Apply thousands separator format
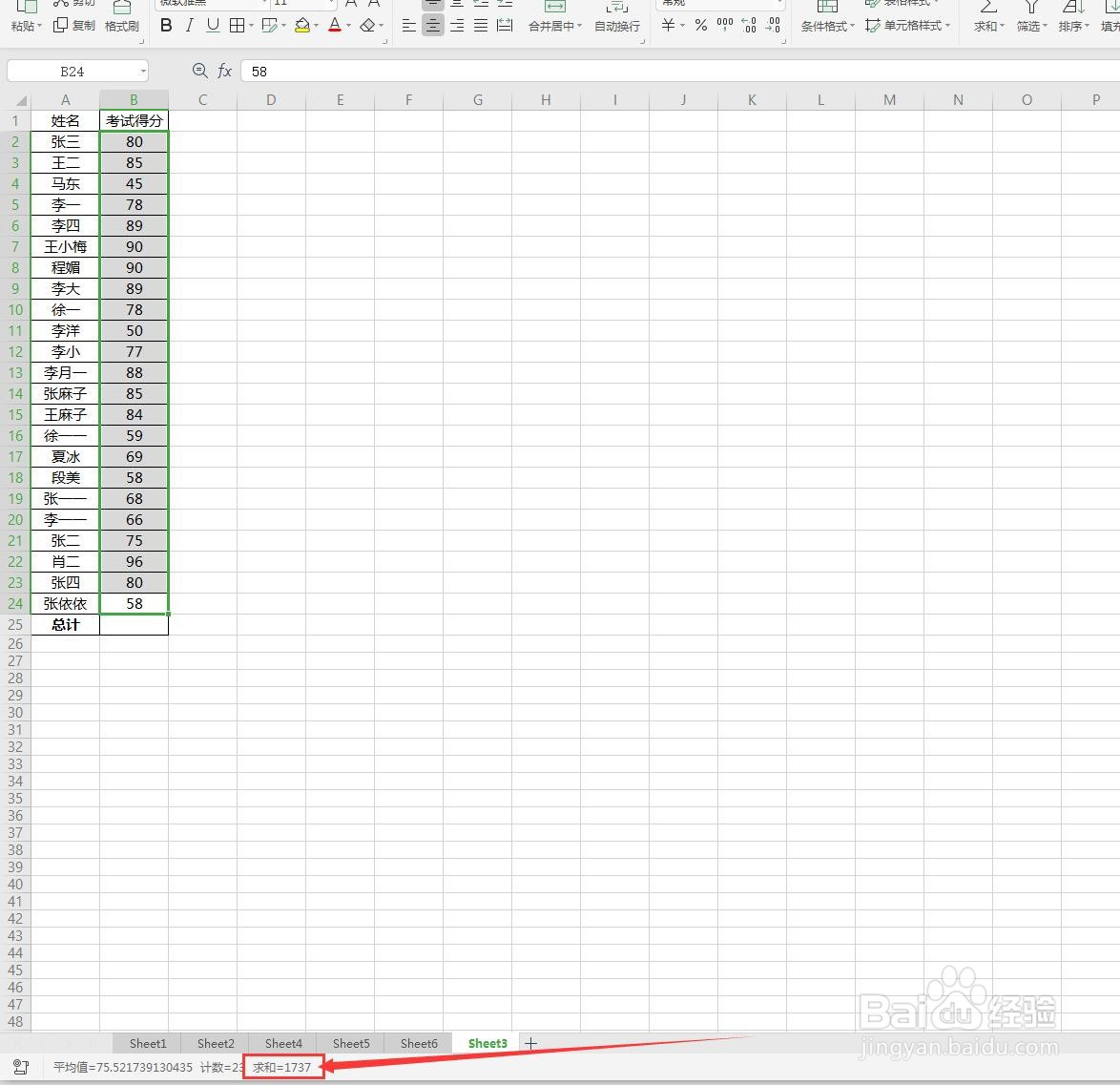Image resolution: width=1120 pixels, height=1085 pixels. tap(725, 26)
